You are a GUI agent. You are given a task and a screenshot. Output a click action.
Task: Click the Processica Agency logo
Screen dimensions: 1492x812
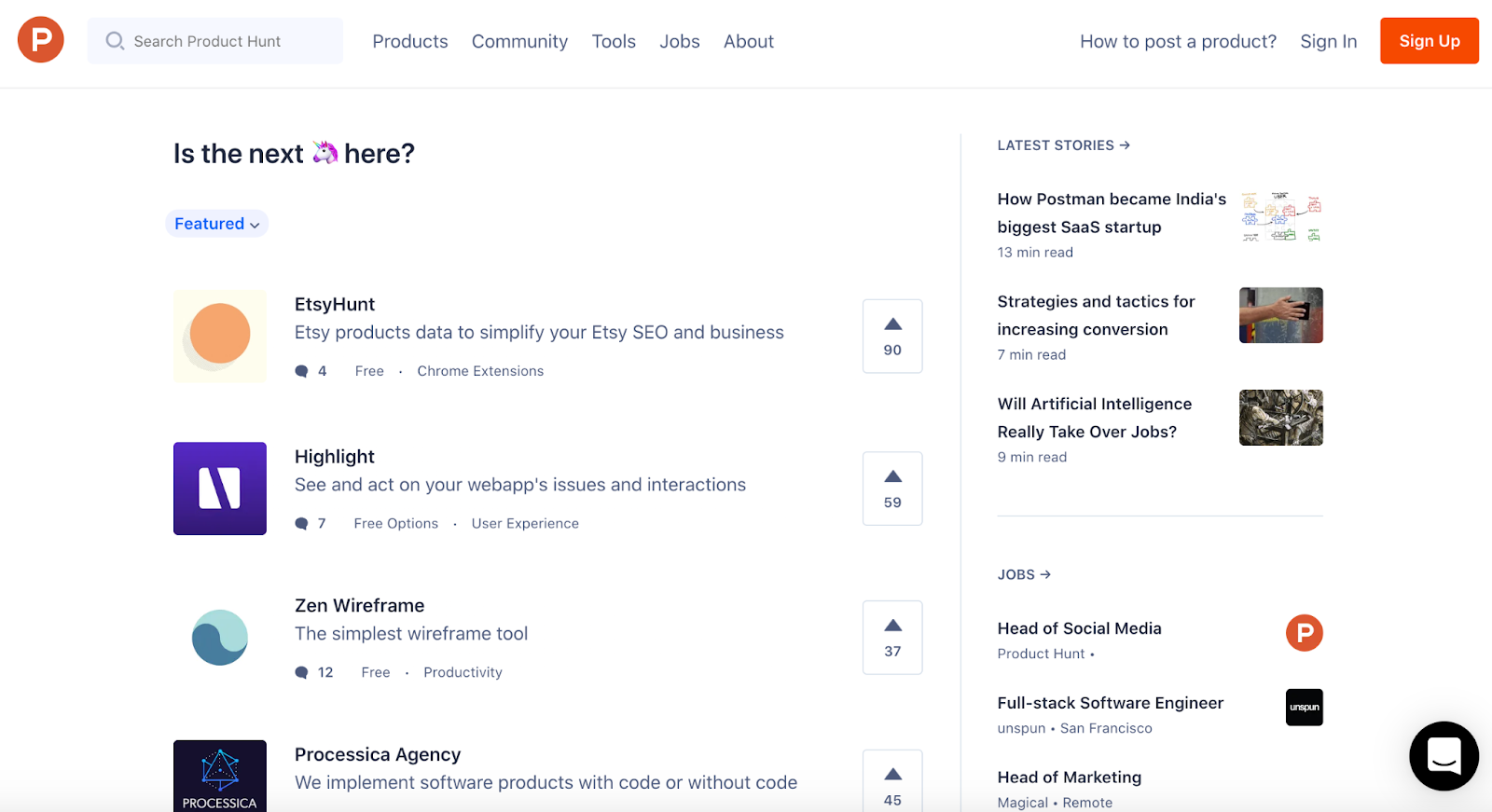click(x=220, y=776)
